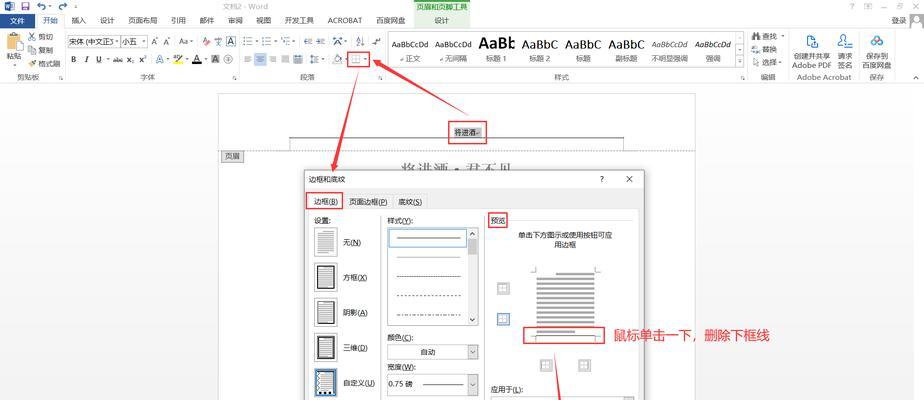Align text right in ribbon
Image resolution: width=924 pixels, height=400 pixels.
click(x=273, y=59)
